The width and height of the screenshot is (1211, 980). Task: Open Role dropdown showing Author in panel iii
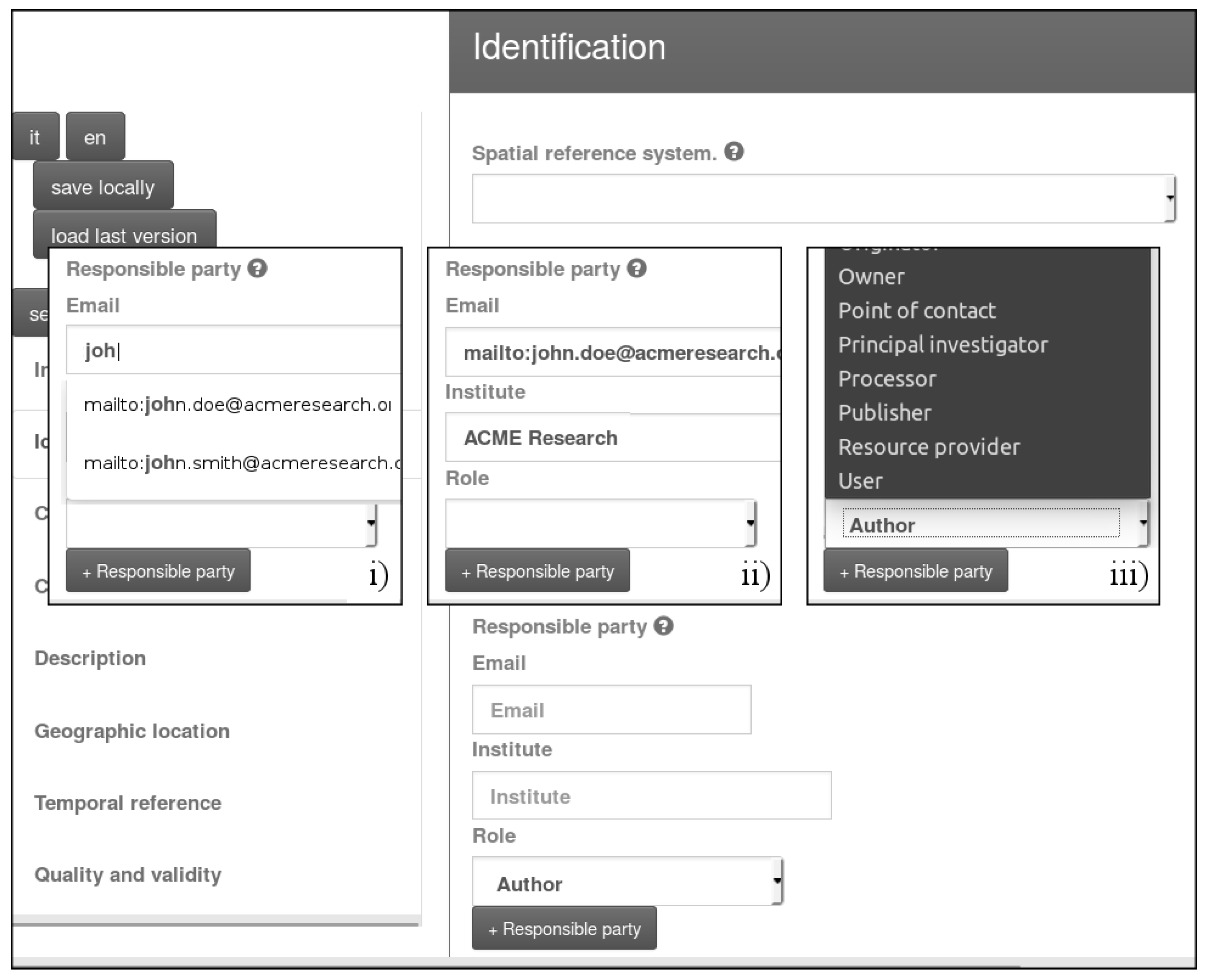pyautogui.click(x=987, y=524)
